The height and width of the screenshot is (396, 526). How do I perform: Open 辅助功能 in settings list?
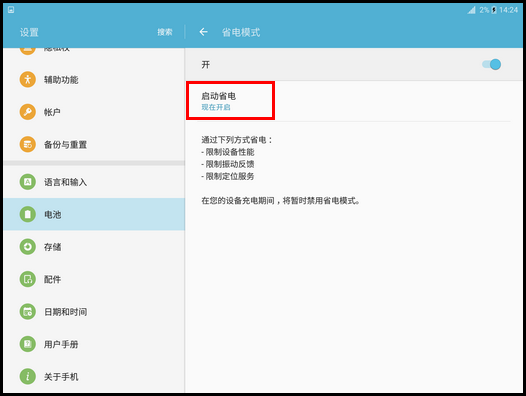pos(94,80)
